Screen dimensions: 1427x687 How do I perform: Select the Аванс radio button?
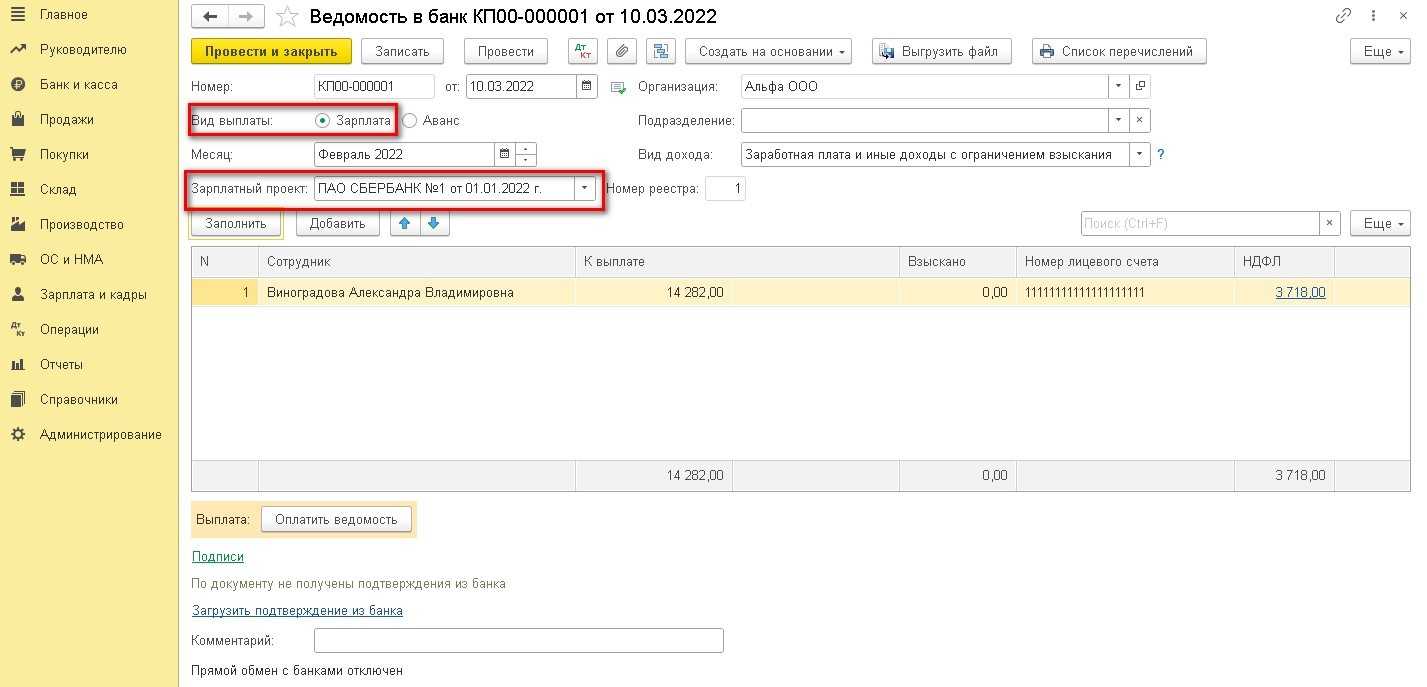410,121
